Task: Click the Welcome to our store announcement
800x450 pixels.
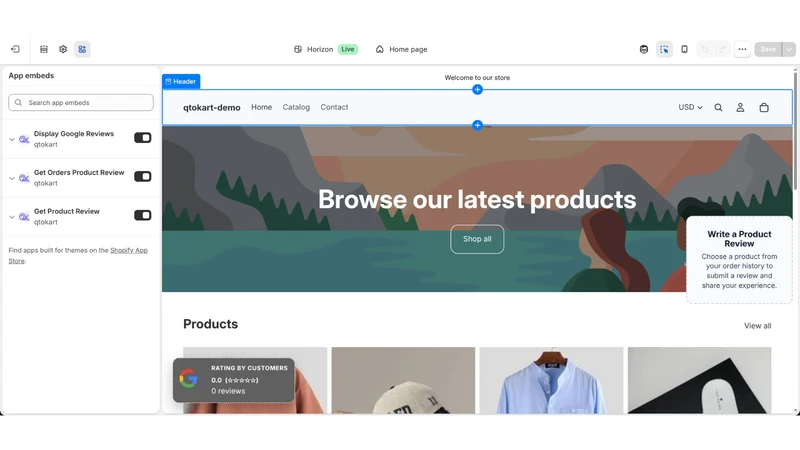Action: tap(477, 78)
